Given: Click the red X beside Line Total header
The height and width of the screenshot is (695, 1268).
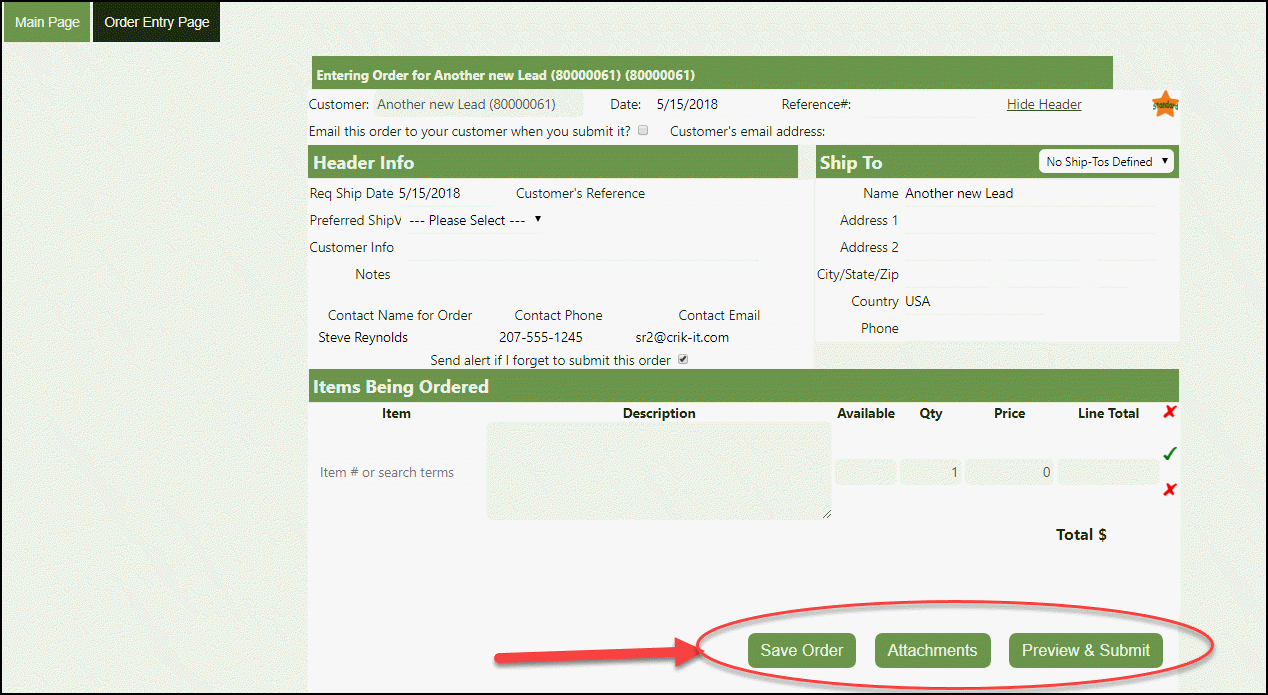Looking at the screenshot, I should point(1169,412).
